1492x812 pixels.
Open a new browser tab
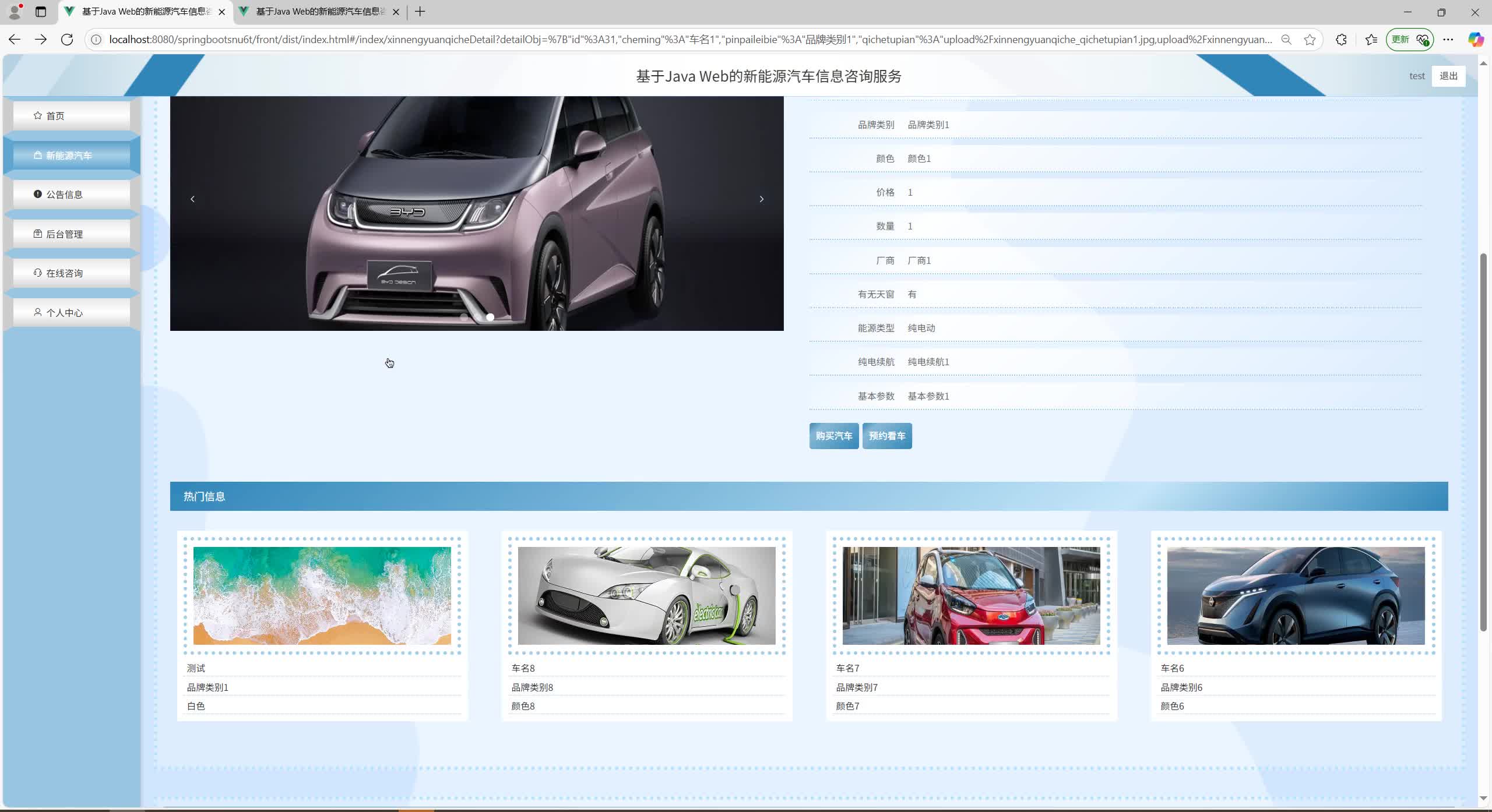pos(420,12)
